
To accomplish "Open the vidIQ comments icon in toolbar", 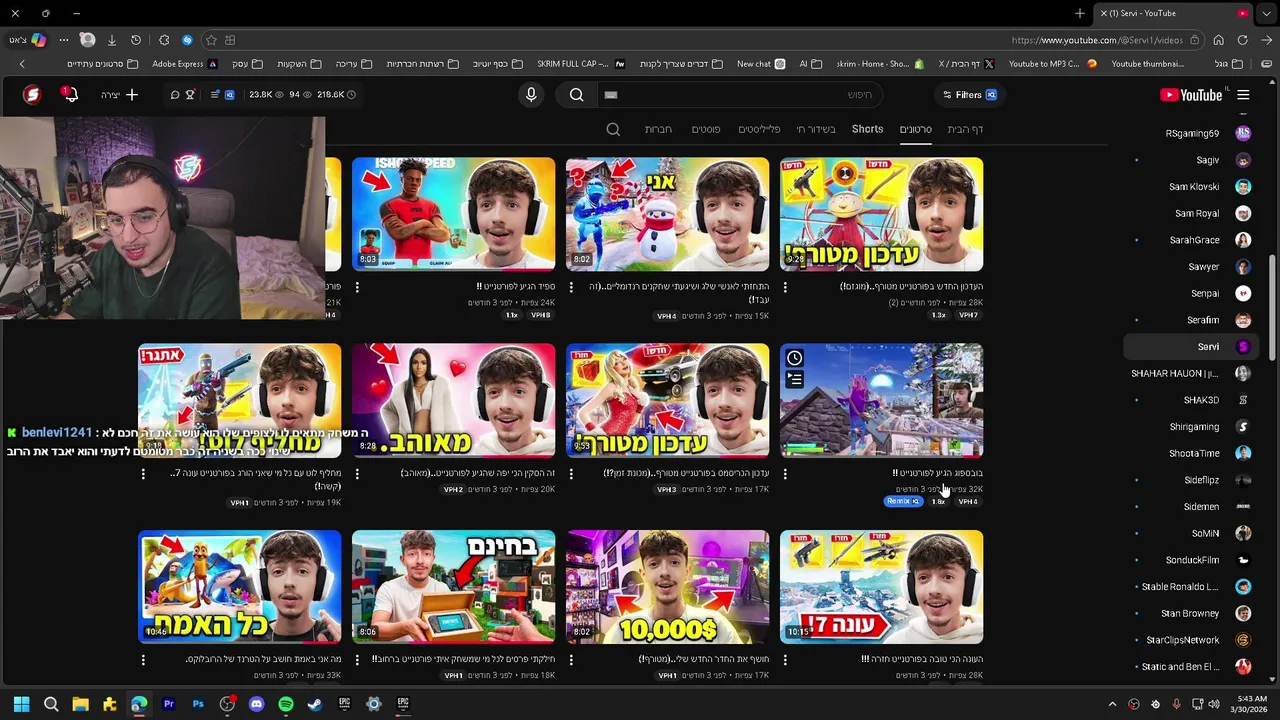I will (x=174, y=95).
